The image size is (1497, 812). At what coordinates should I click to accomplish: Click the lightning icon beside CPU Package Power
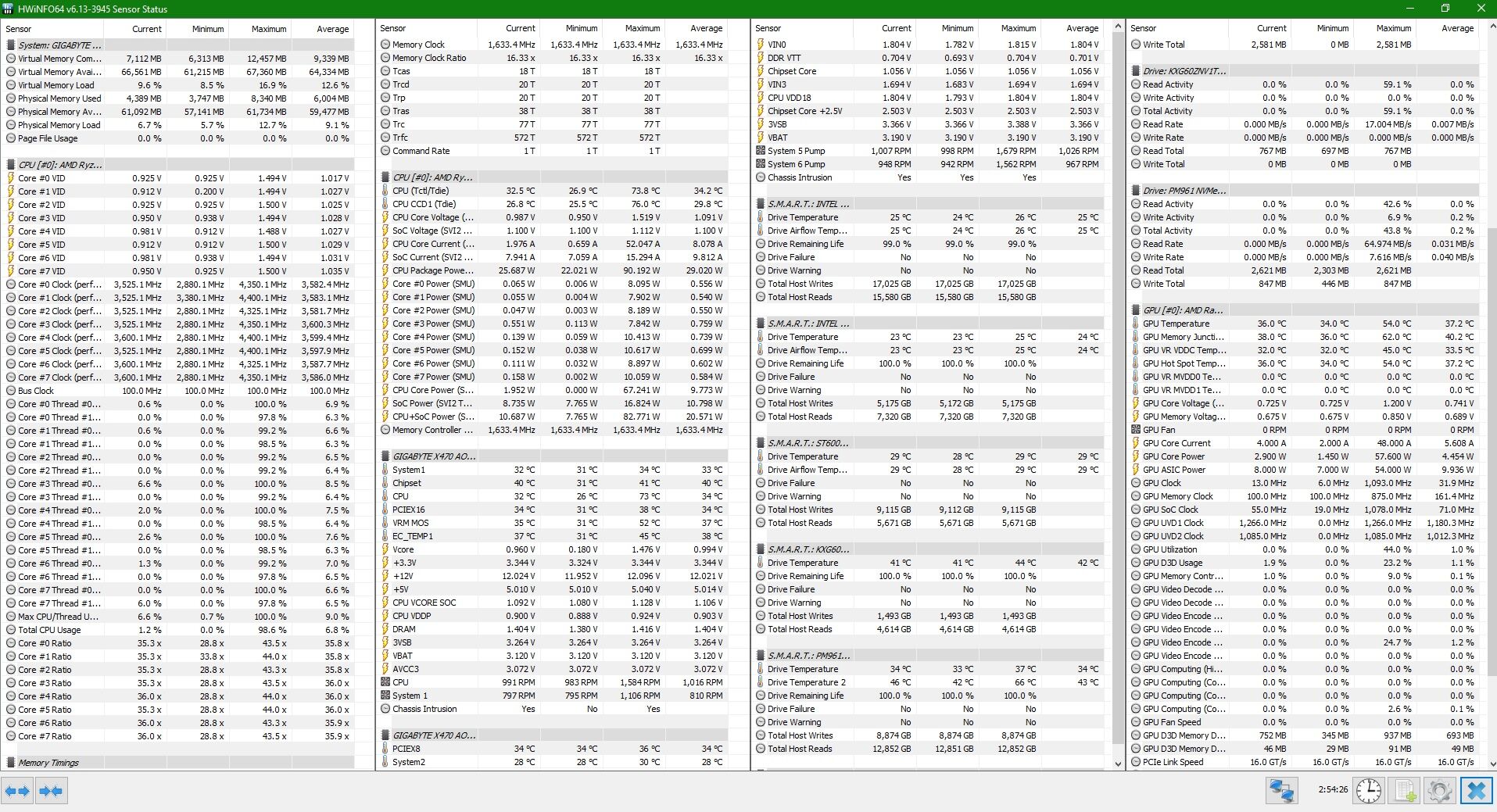click(x=385, y=270)
